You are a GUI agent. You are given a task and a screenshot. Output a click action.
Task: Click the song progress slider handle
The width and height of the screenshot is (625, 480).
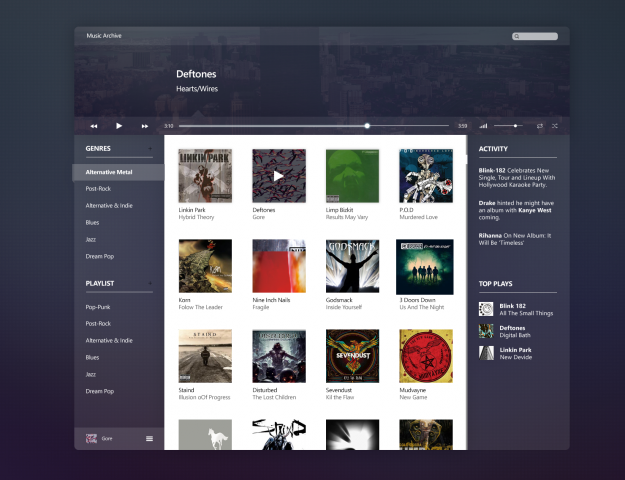(x=367, y=126)
